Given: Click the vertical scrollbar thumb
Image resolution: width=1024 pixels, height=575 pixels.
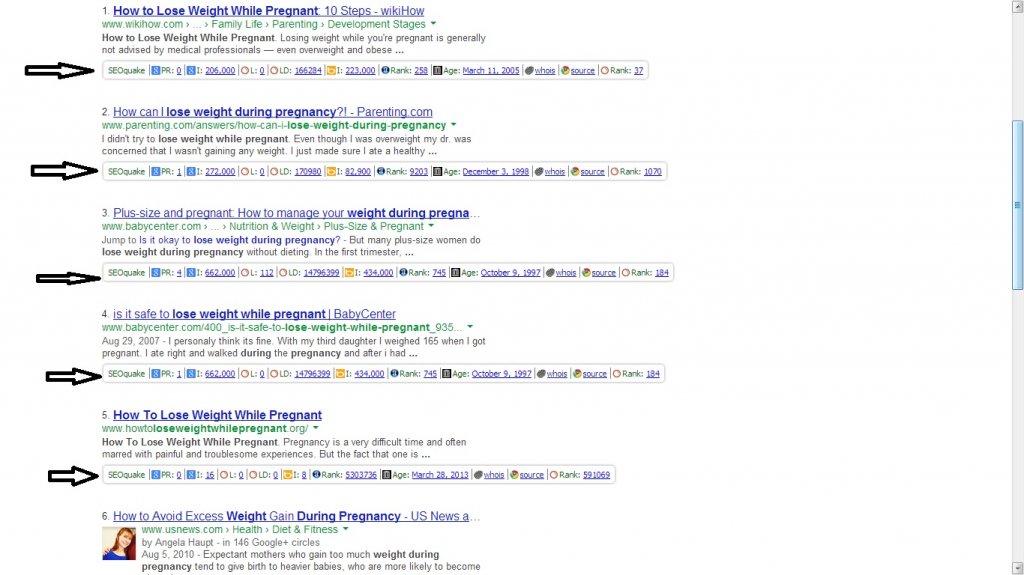Looking at the screenshot, I should click(1017, 205).
